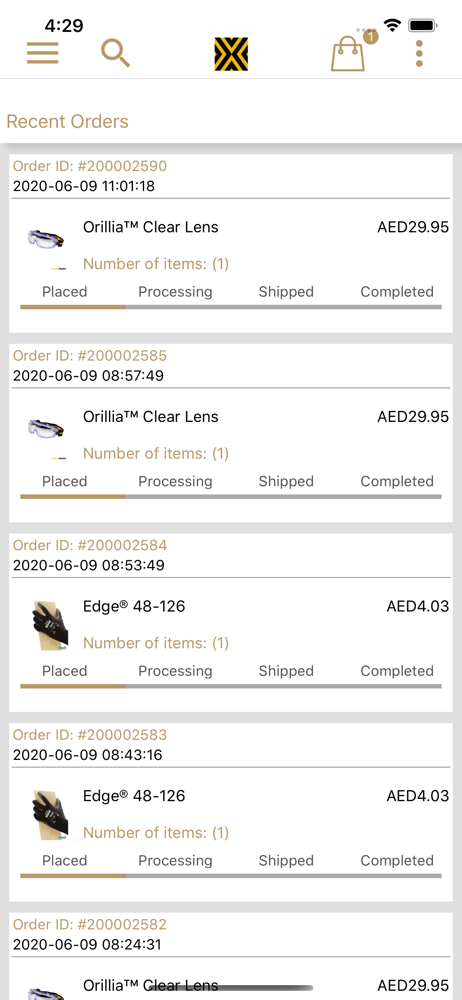Open gloves thumbnail in order #200002584
The image size is (462, 1000).
tap(50, 626)
